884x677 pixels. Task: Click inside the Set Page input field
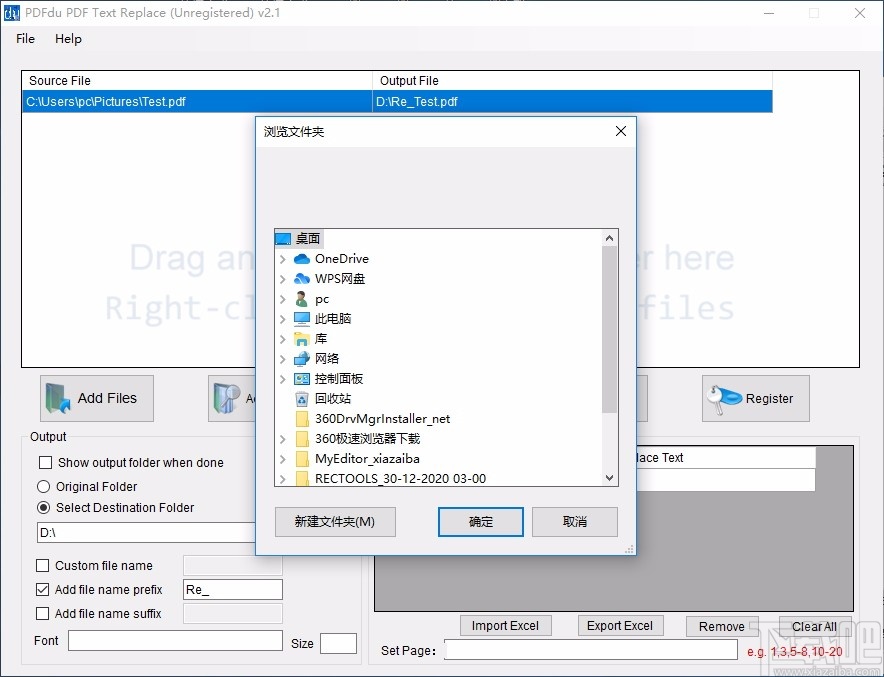point(590,650)
